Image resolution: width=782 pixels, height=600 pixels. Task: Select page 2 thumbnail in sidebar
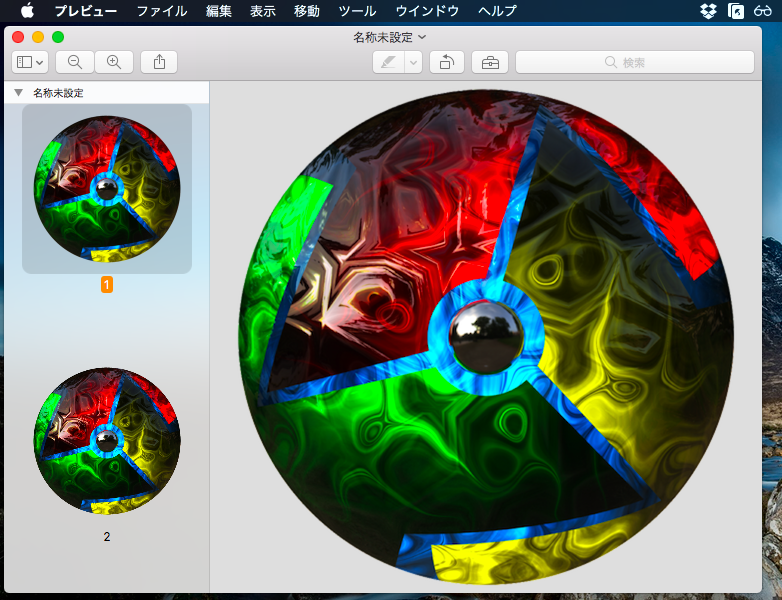107,441
